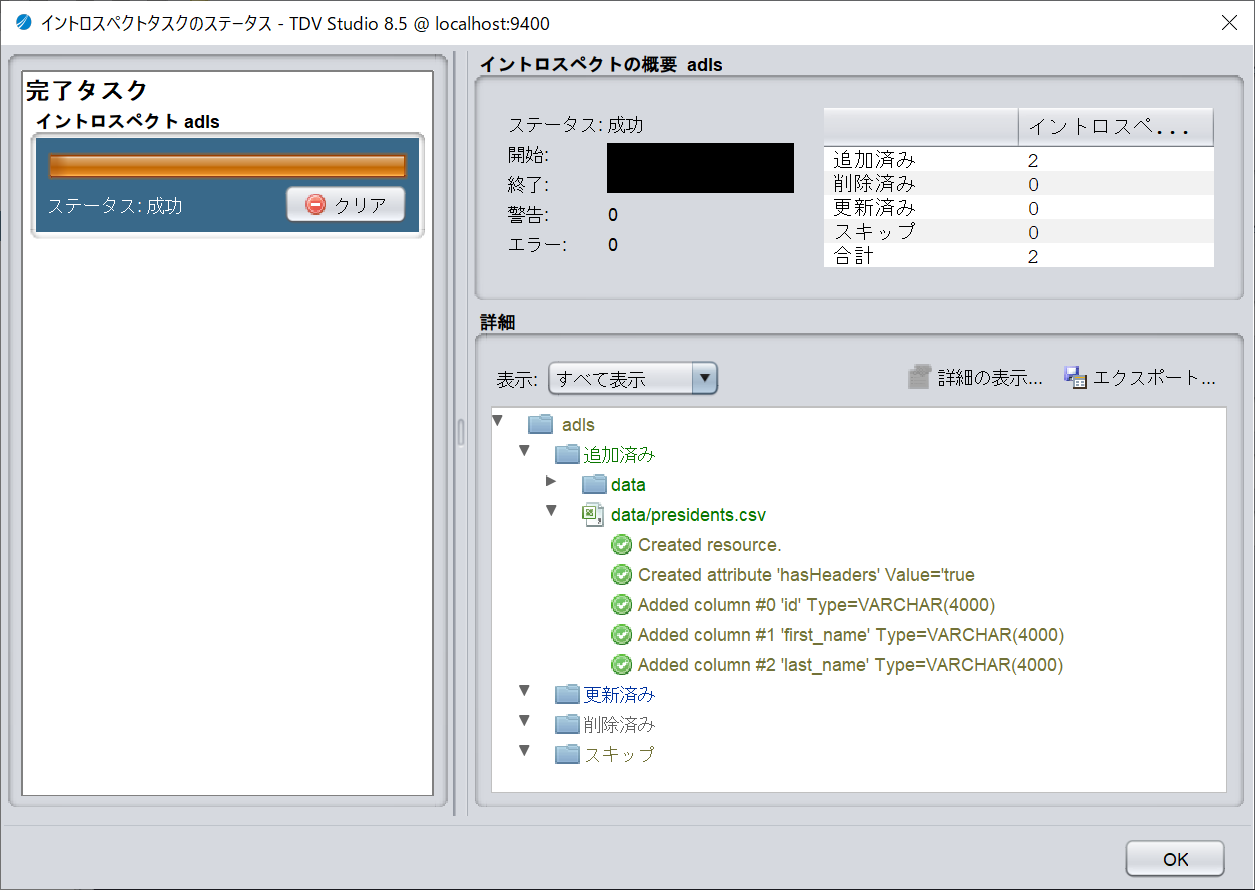Open 詳細の表示 details view
The height and width of the screenshot is (890, 1255).
[x=975, y=378]
